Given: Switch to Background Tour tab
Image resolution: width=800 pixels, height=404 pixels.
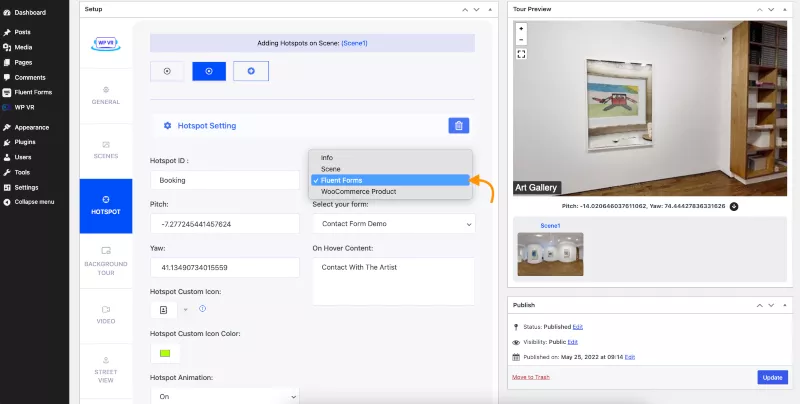Looking at the screenshot, I should pyautogui.click(x=106, y=261).
